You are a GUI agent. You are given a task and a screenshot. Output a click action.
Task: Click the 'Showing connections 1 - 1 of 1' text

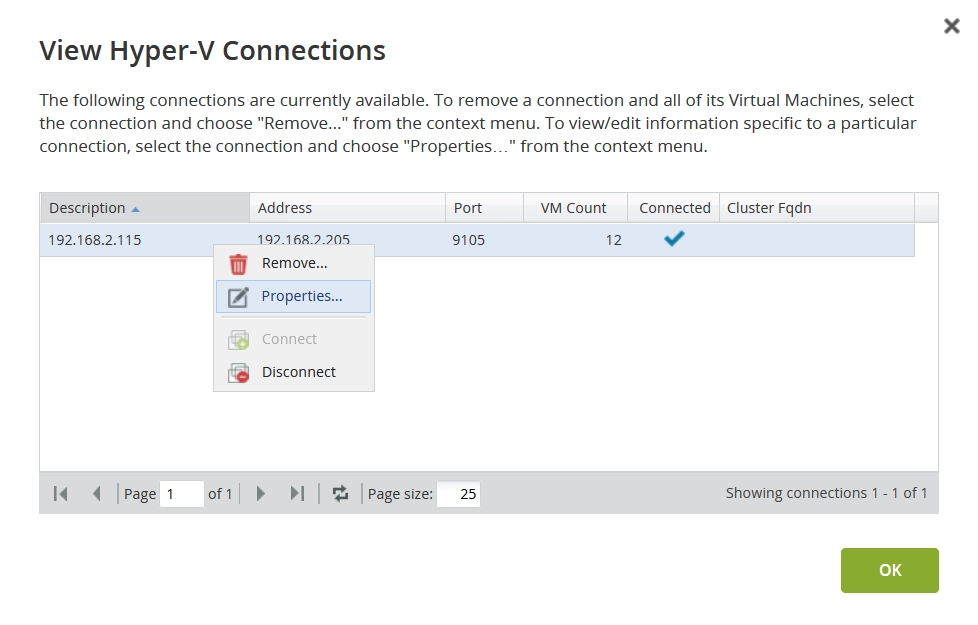(826, 493)
